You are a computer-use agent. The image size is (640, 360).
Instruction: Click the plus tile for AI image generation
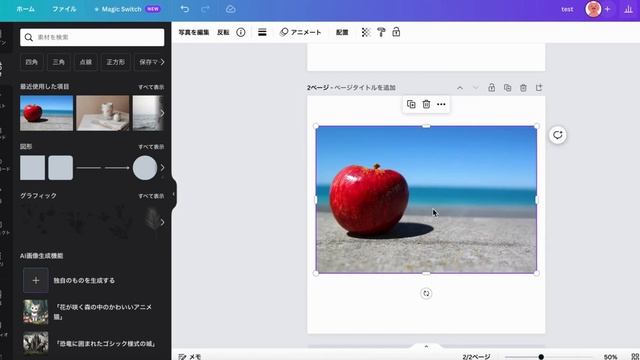[x=36, y=280]
